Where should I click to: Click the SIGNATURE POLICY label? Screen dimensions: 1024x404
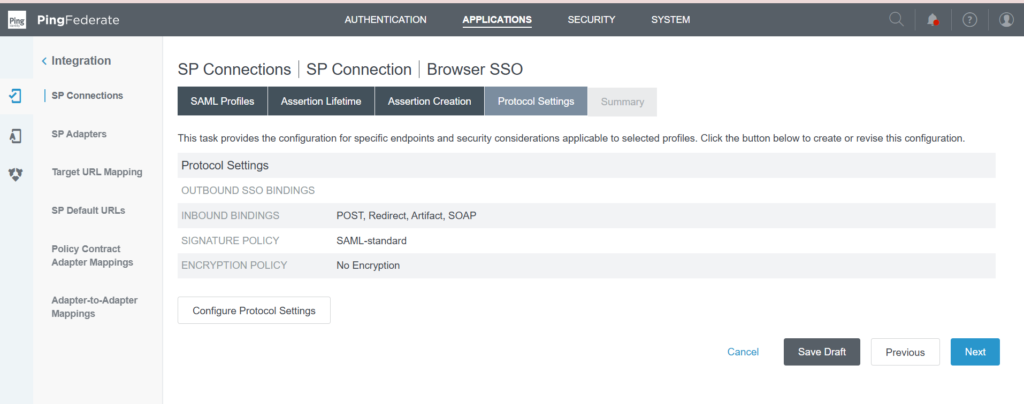[230, 241]
